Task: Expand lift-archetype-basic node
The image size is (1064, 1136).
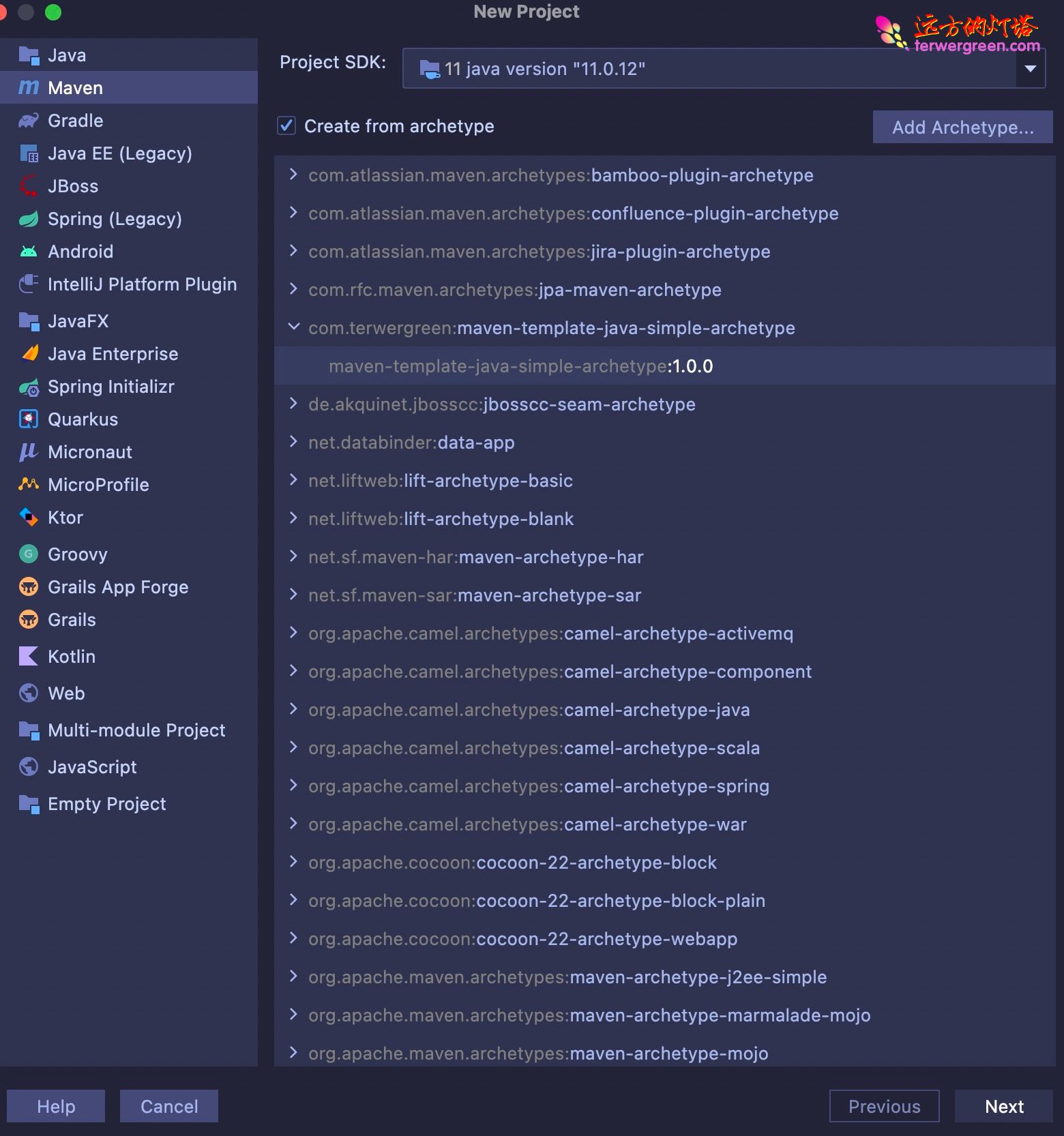Action: tap(293, 480)
